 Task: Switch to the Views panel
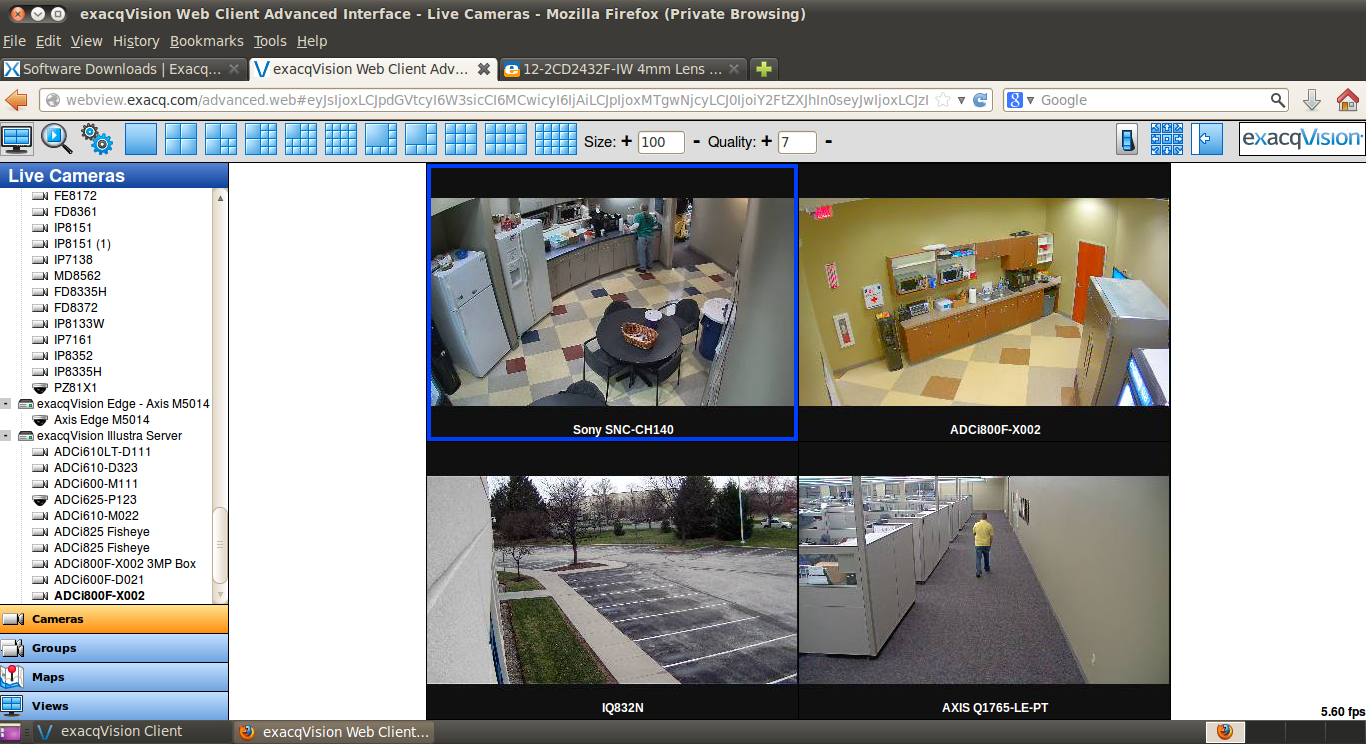click(114, 705)
